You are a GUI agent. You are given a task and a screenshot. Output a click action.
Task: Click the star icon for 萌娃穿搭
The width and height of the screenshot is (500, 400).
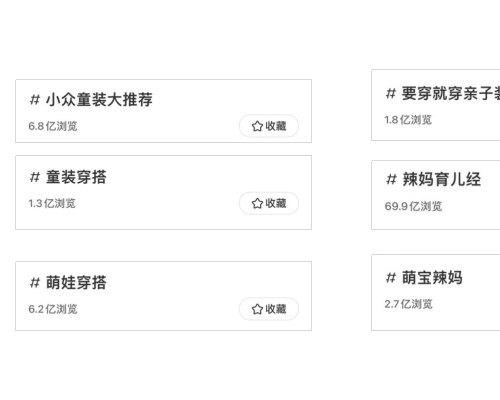257,309
